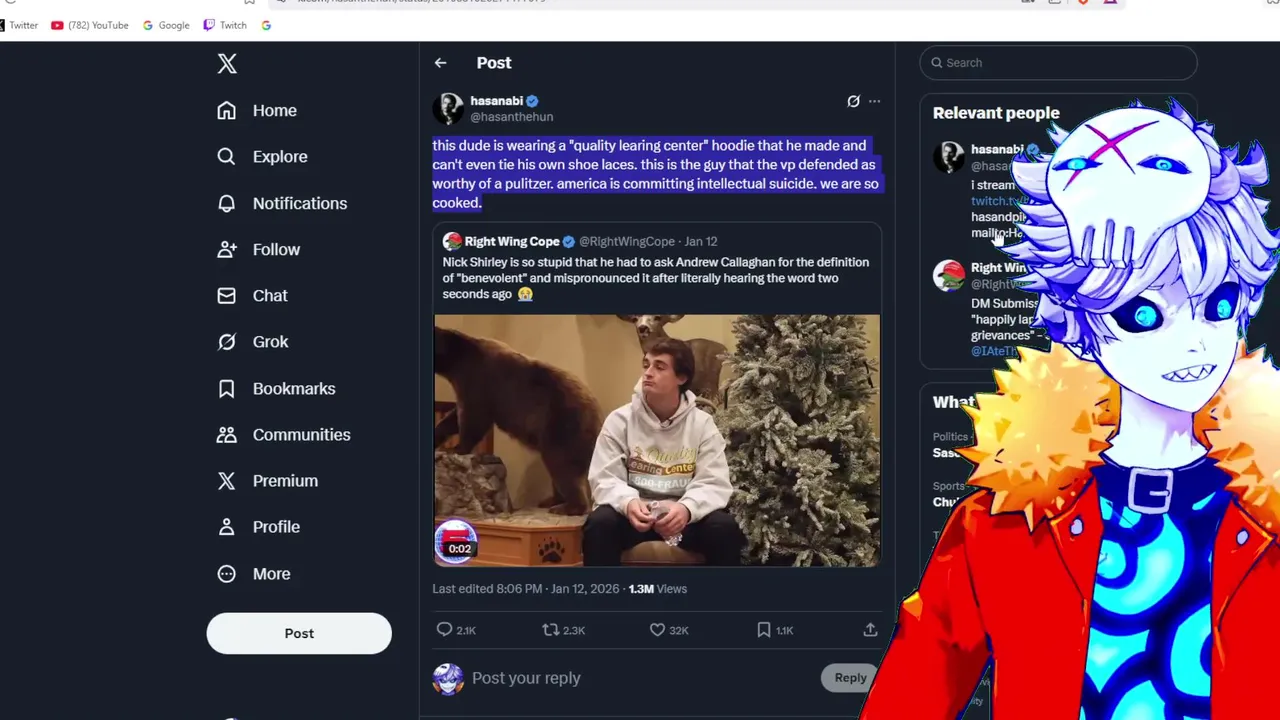1280x720 pixels.
Task: Click the 0:02 video duration badge
Action: point(460,549)
